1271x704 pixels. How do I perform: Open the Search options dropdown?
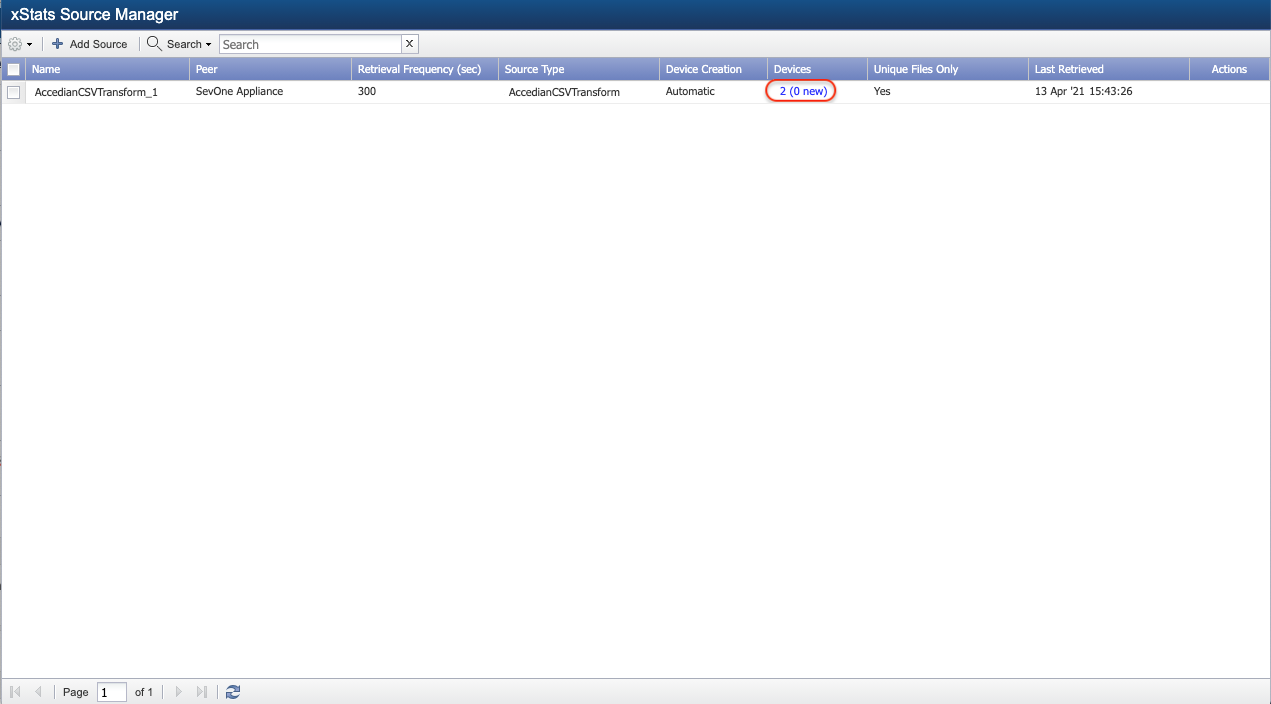point(179,44)
